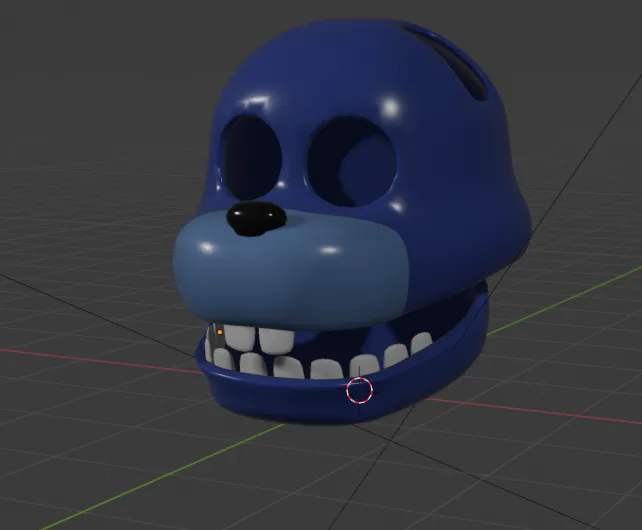642x530 pixels.
Task: Click the red-white 3D cursor circle on the jaw
Action: pos(359,390)
